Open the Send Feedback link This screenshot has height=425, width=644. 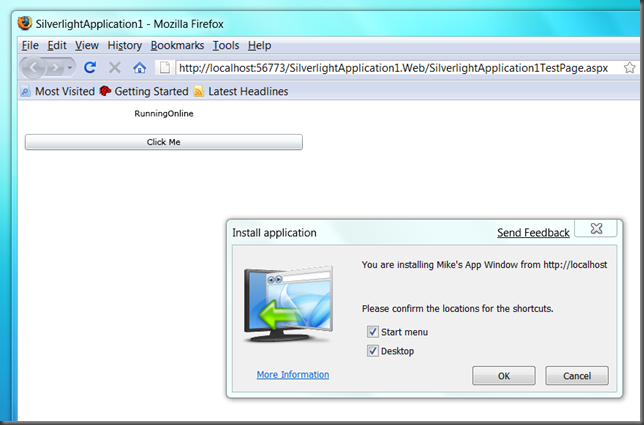[x=533, y=233]
